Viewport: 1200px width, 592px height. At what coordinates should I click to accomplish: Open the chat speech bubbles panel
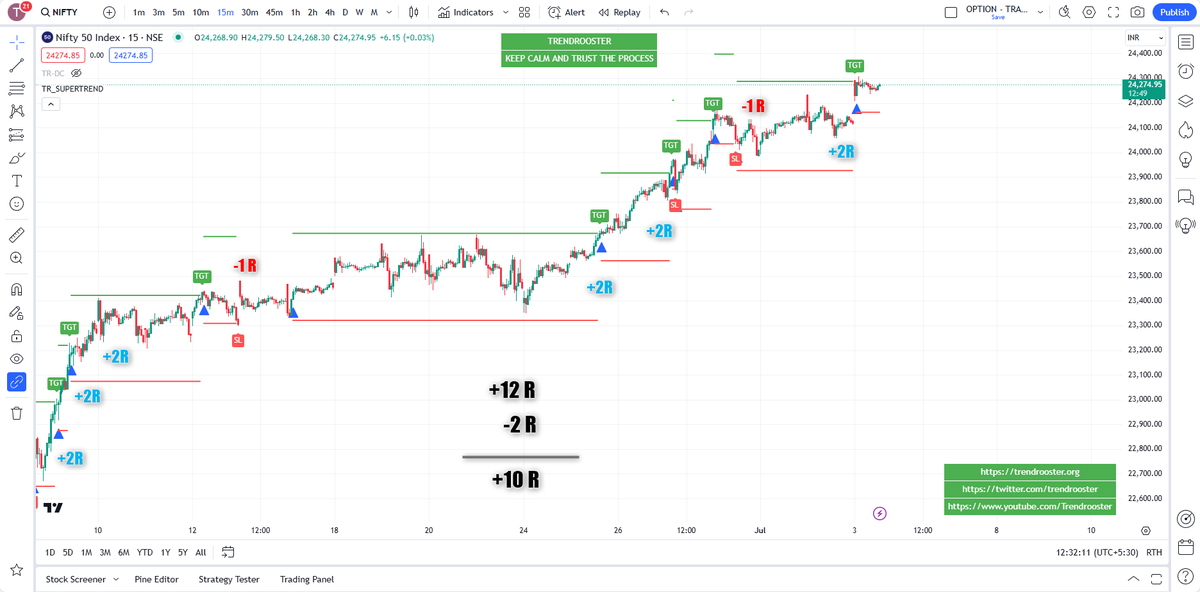[x=1185, y=196]
